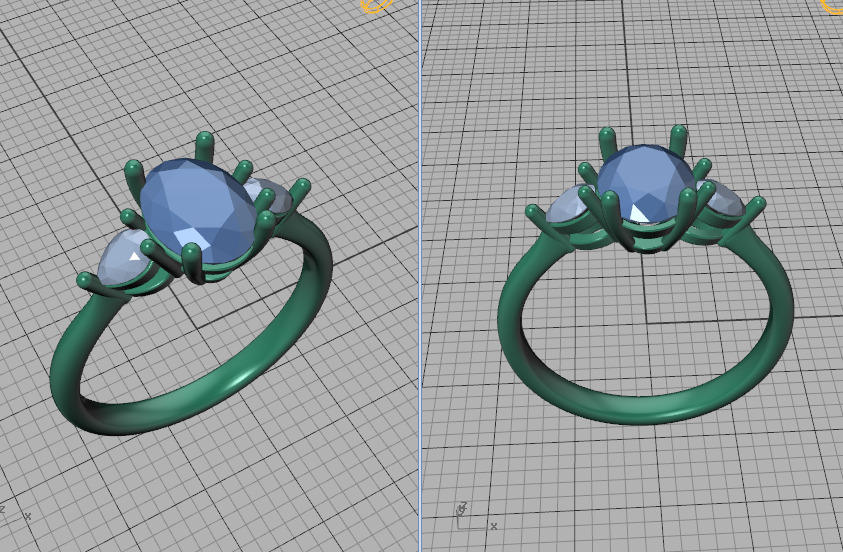Select the pale side stone at left of left-viewport ring
This screenshot has height=552, width=843.
click(125, 258)
